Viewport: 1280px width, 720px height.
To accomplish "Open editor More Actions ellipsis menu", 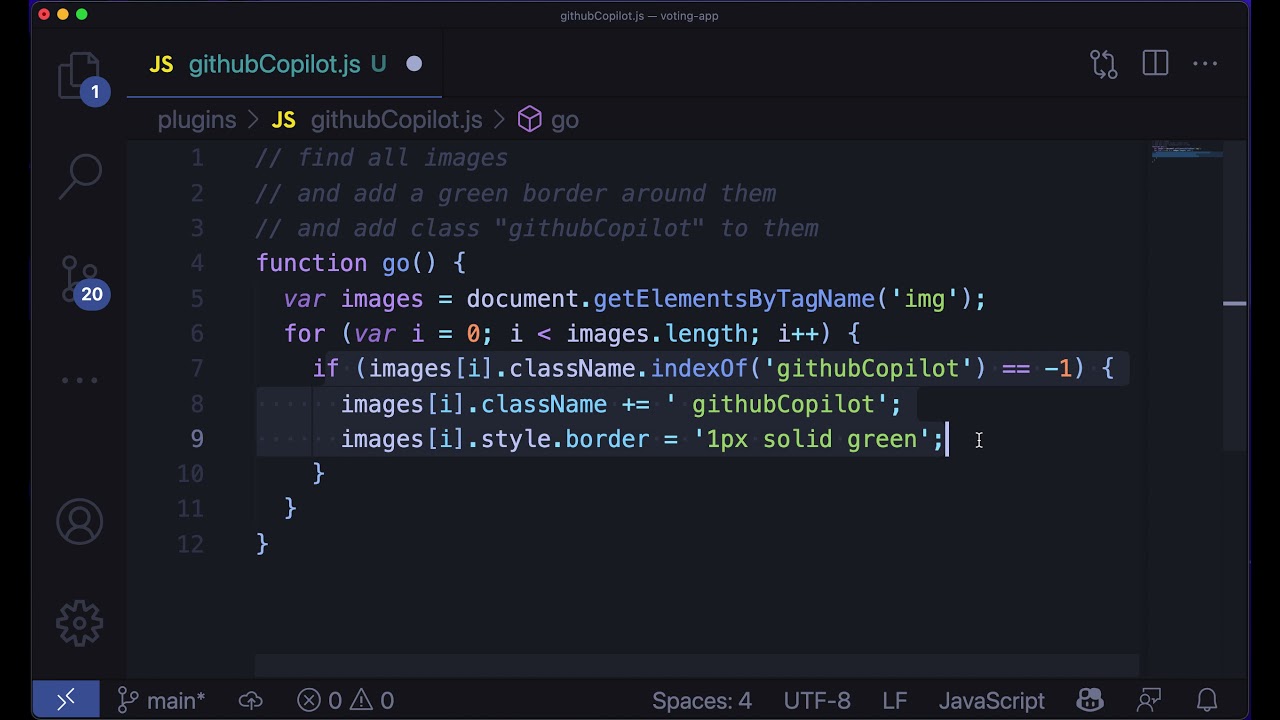I will [1205, 64].
